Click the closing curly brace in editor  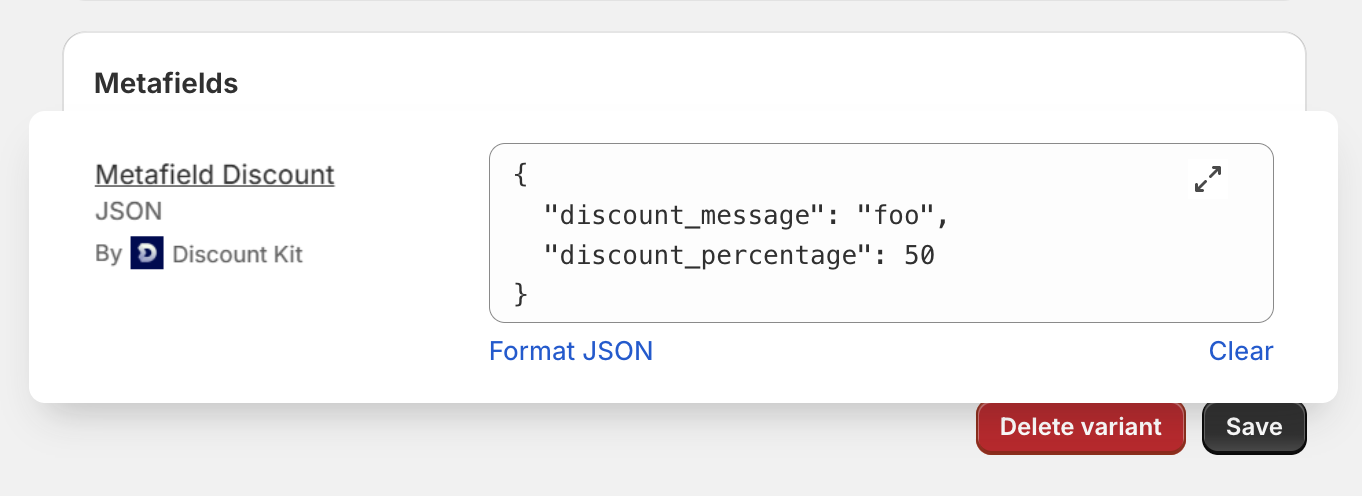520,294
